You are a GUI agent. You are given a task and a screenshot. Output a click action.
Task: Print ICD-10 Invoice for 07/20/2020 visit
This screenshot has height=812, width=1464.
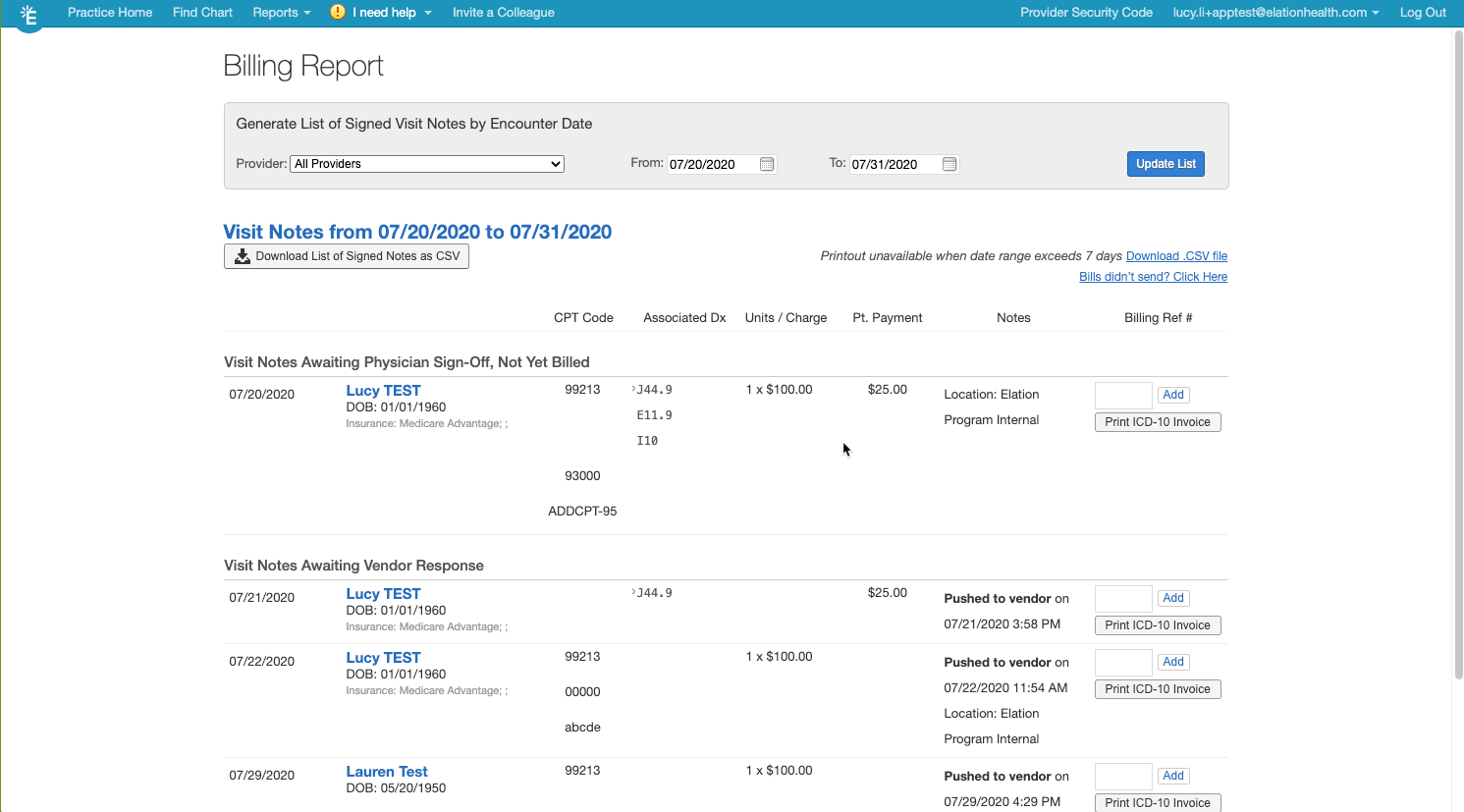click(1158, 422)
